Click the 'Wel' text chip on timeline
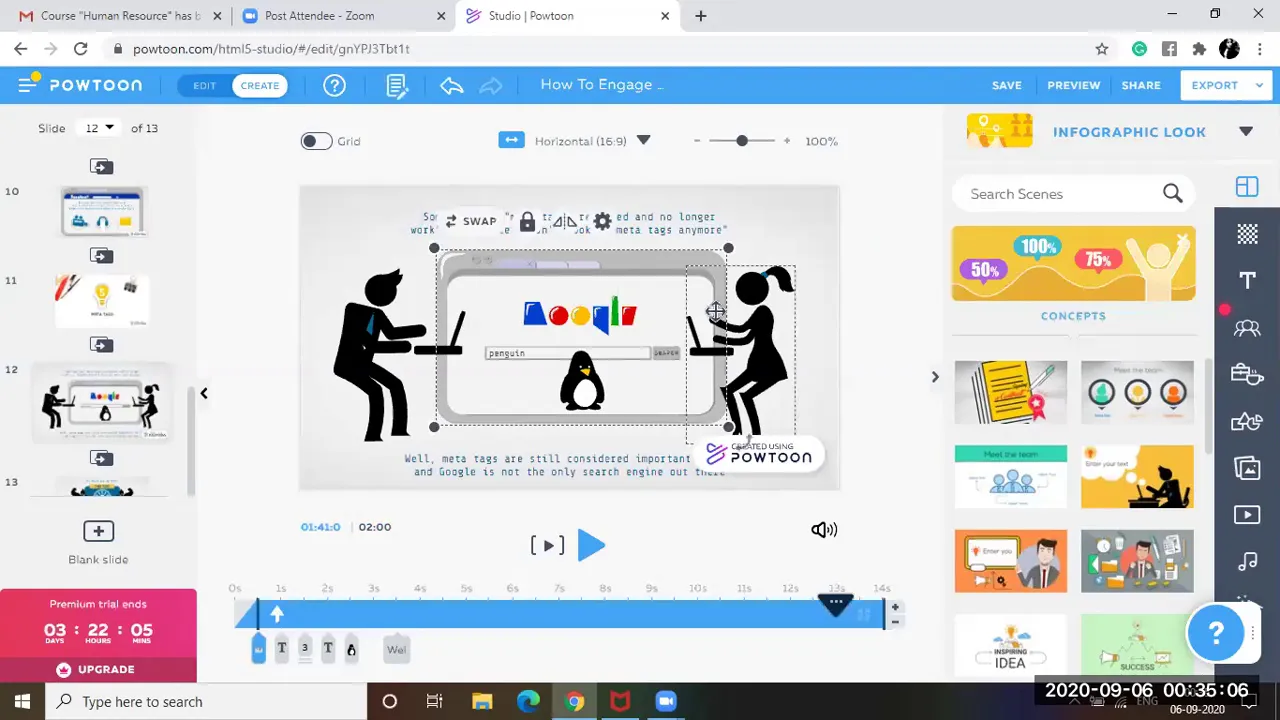Image resolution: width=1280 pixels, height=720 pixels. click(396, 649)
